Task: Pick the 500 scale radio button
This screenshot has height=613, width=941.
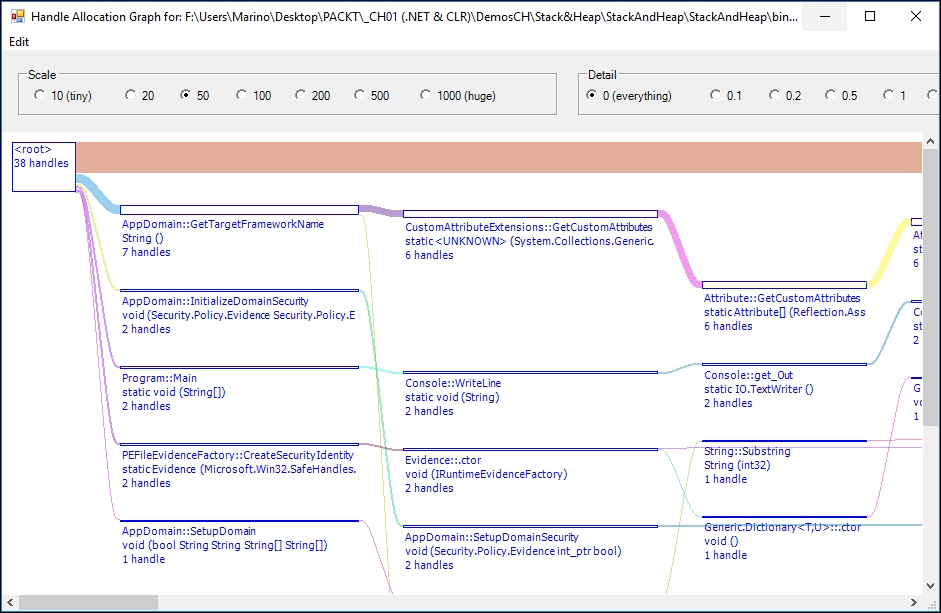Action: 371,95
